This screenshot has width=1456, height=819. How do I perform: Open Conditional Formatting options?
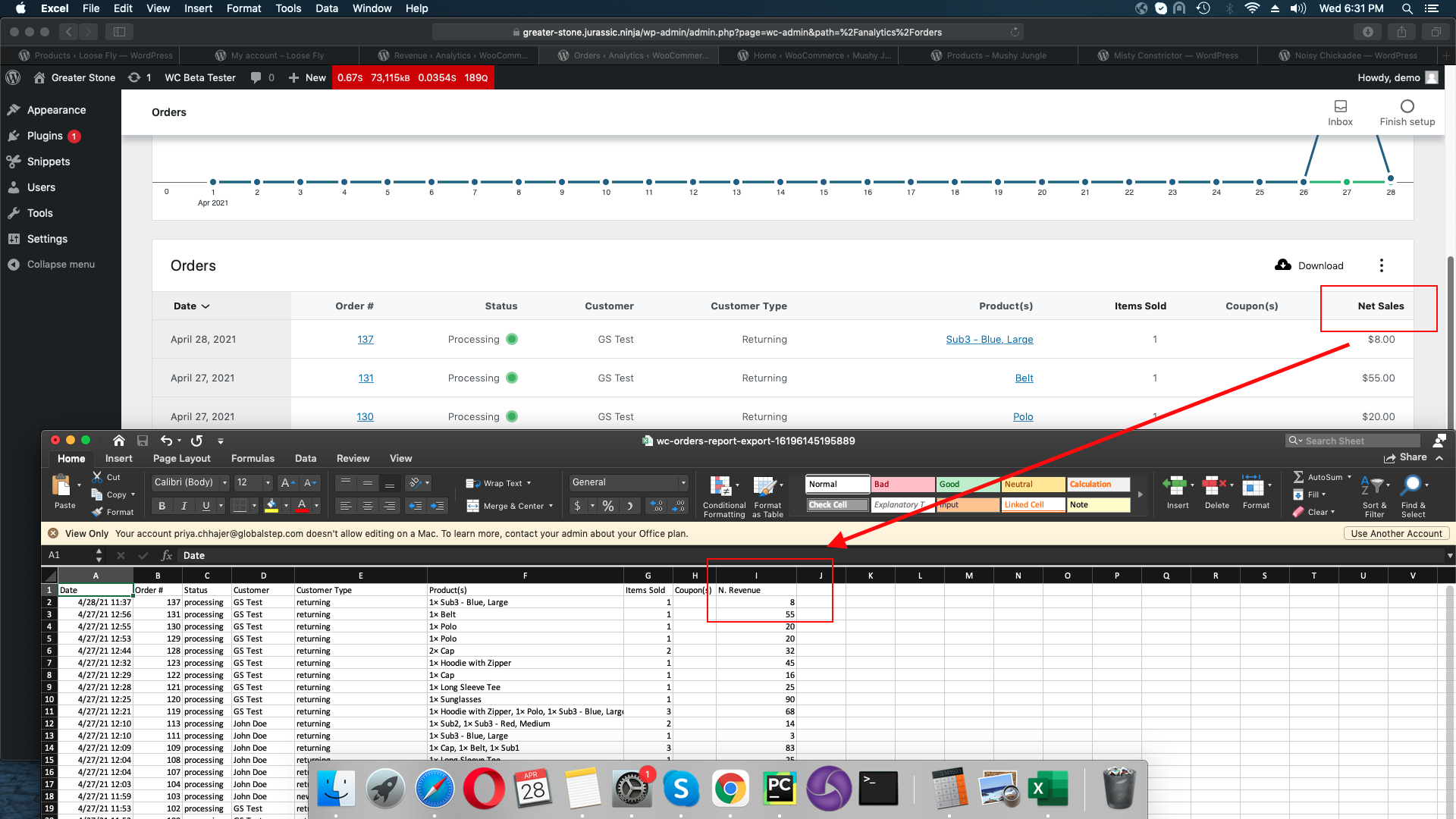tap(723, 494)
